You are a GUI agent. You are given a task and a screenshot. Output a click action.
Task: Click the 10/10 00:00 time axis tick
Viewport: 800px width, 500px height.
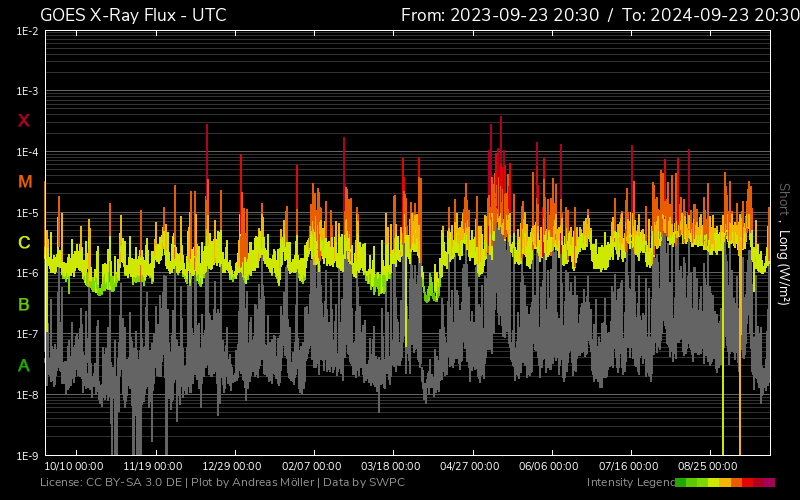(74, 466)
